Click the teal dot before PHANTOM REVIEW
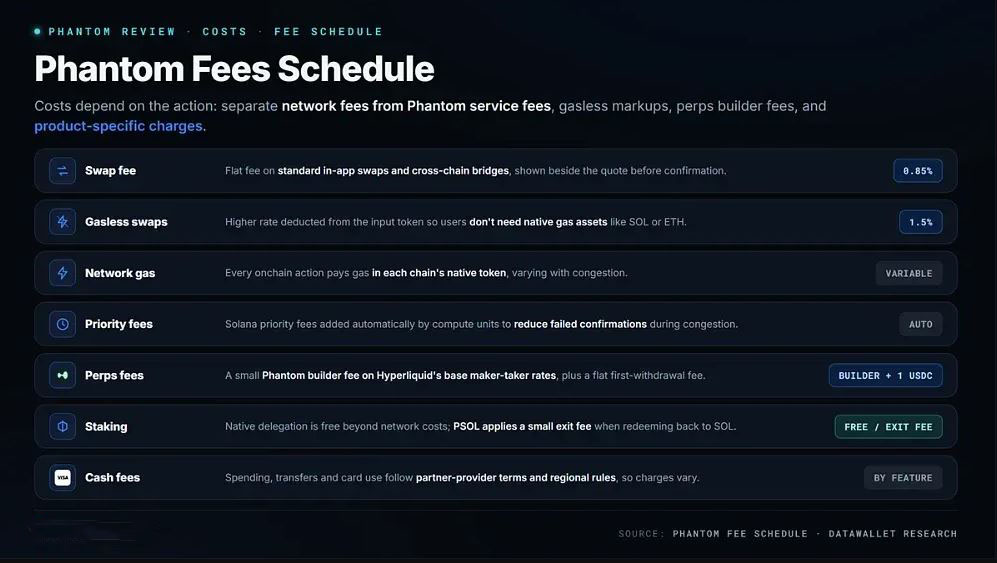997x563 pixels. 38,31
